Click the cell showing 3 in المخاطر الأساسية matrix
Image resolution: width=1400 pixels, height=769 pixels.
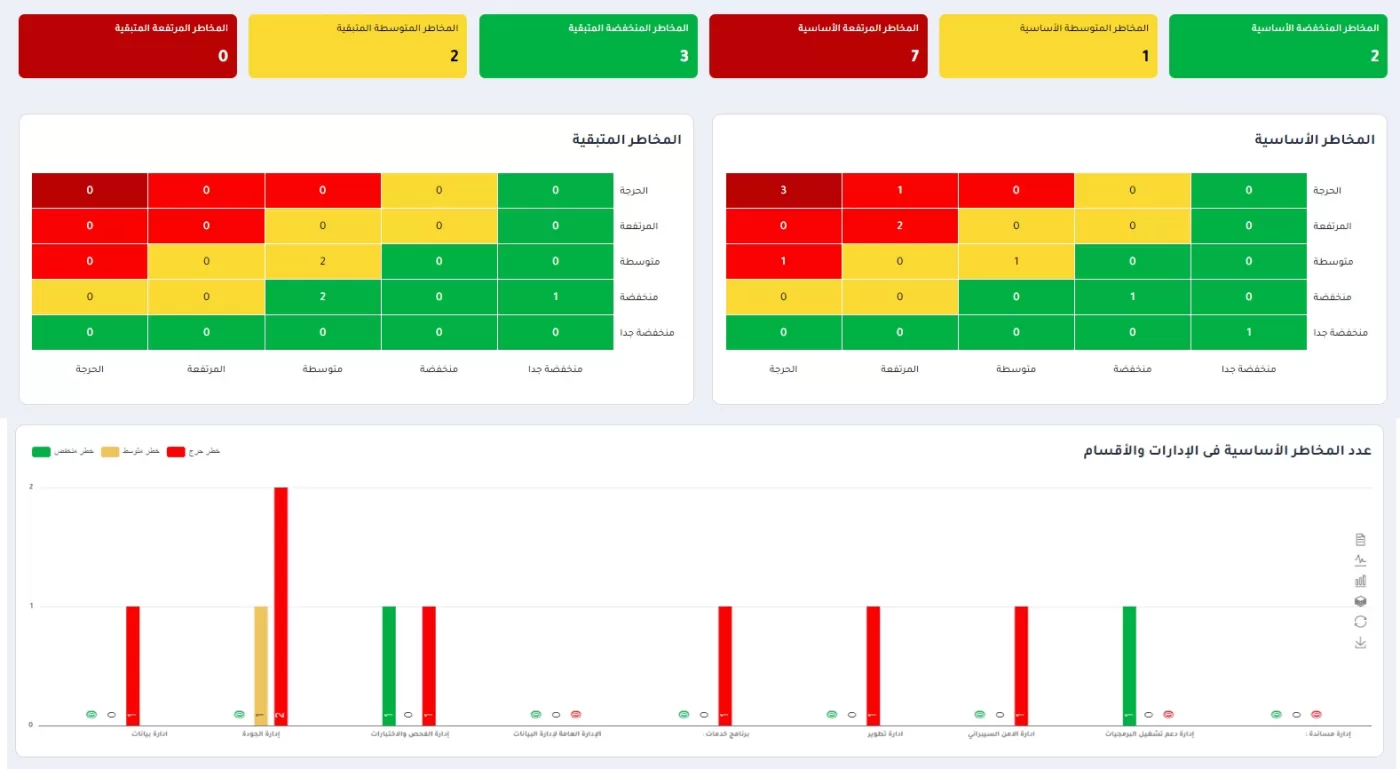(784, 190)
